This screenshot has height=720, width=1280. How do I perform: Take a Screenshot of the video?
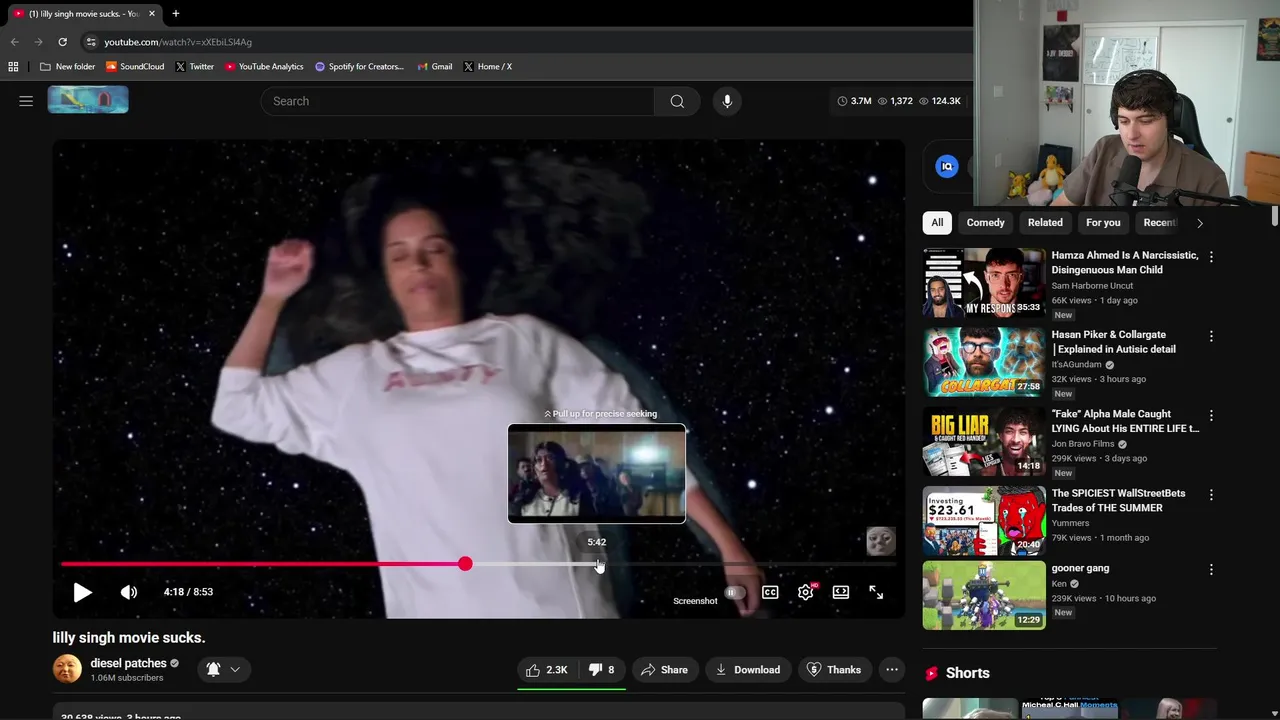[695, 601]
